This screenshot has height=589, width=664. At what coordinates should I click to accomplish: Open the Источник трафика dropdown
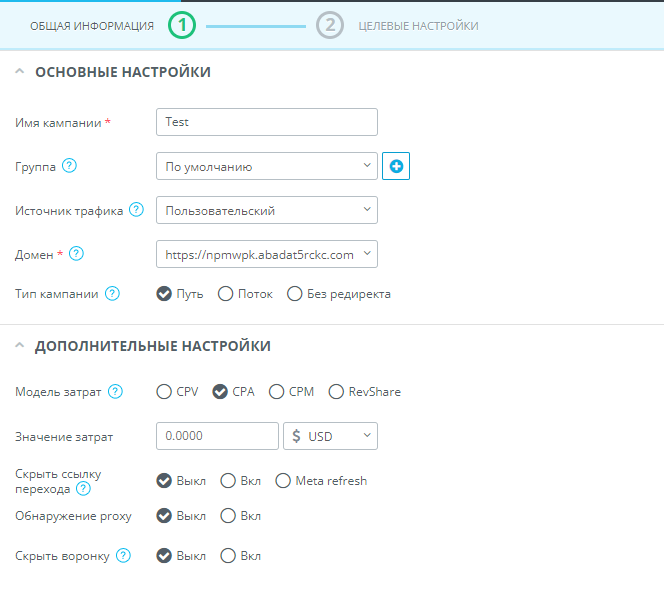[x=266, y=210]
